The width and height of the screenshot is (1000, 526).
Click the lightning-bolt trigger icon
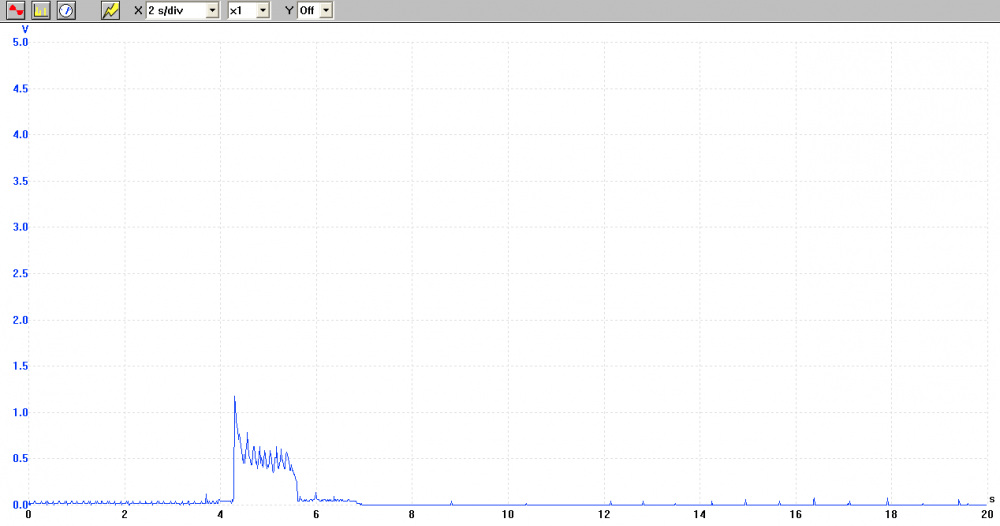(x=110, y=10)
